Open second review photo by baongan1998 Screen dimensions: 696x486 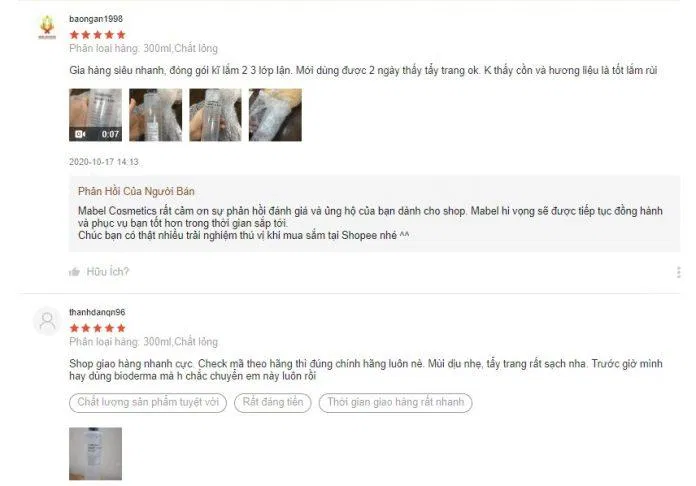pos(155,115)
